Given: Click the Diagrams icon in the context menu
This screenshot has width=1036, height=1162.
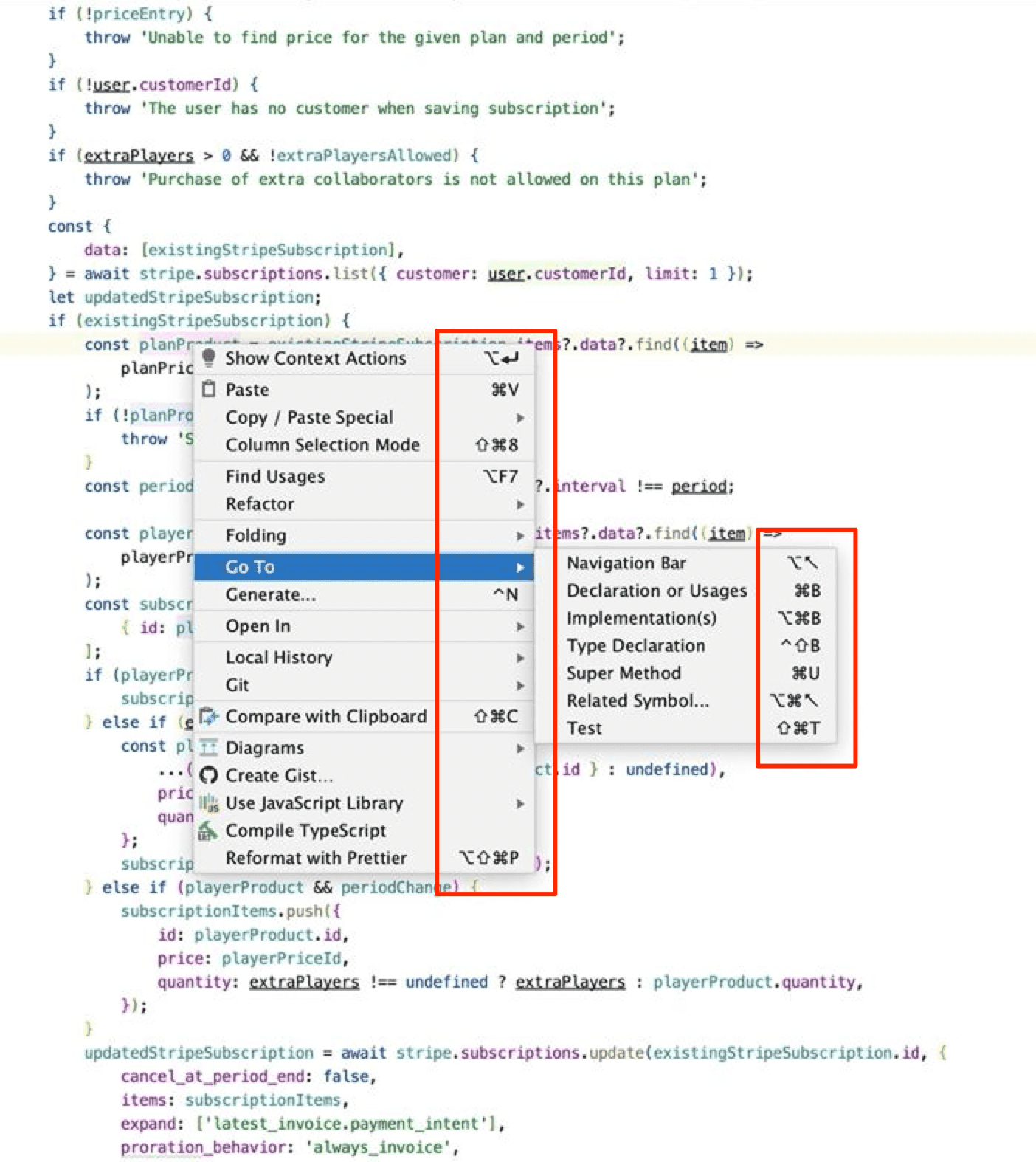Looking at the screenshot, I should pos(209,748).
